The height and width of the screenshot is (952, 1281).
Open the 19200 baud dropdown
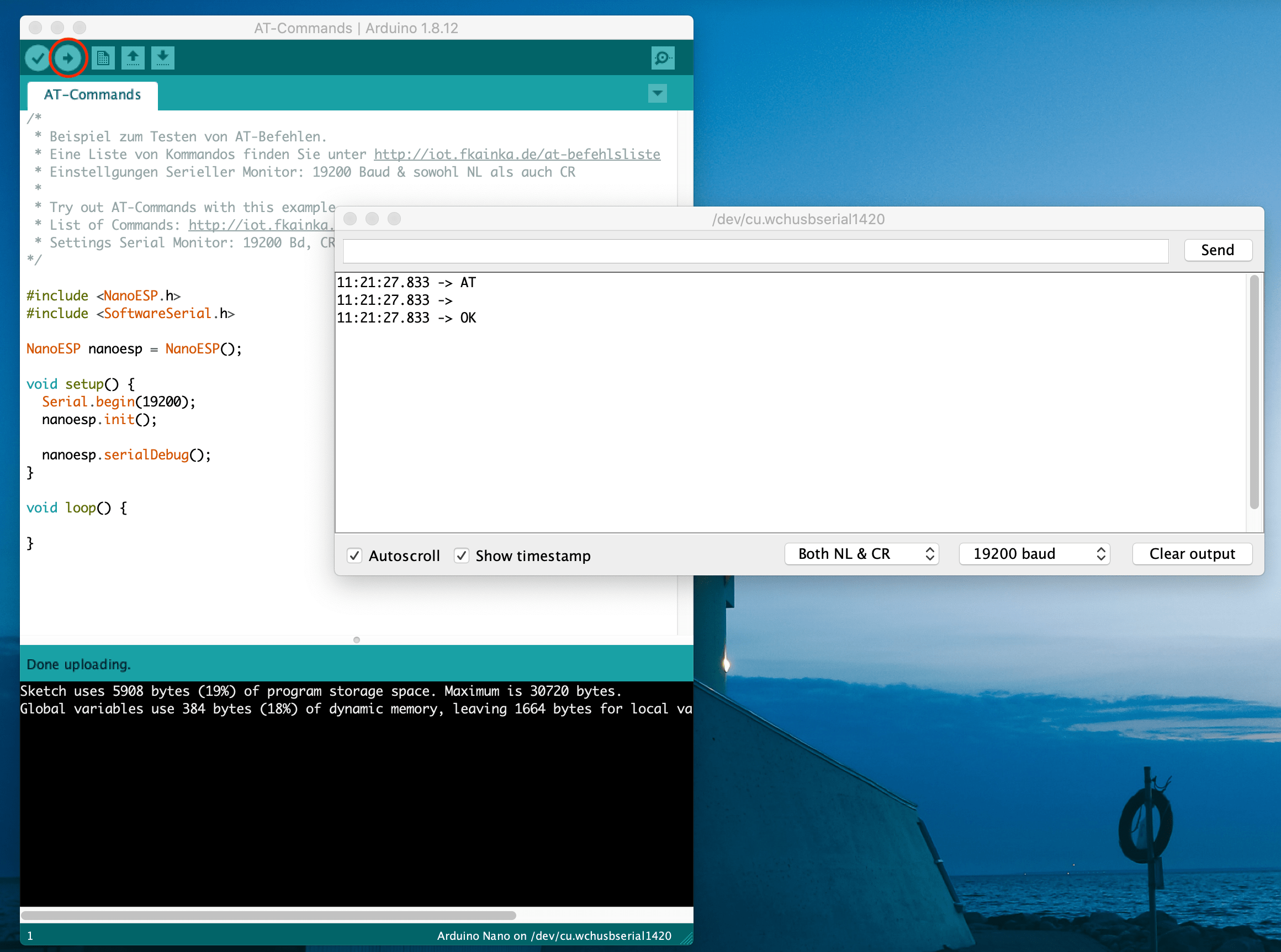[x=1034, y=554]
